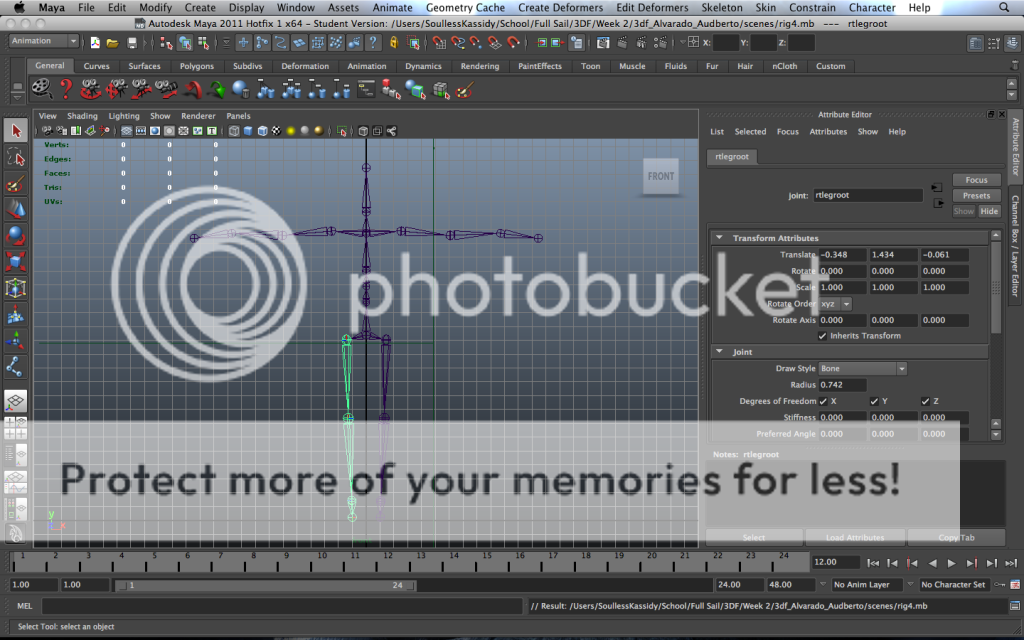This screenshot has width=1024, height=640.
Task: Toggle the X Degrees of Freedom checkbox
Action: coord(823,401)
